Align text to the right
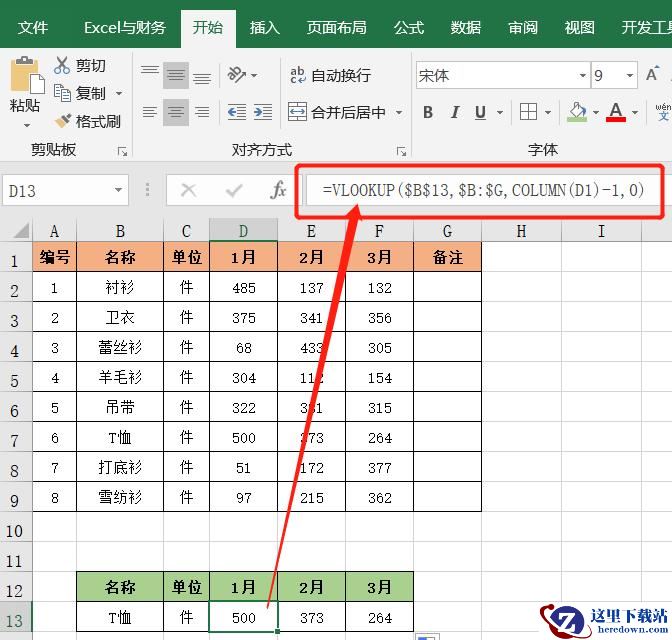The width and height of the screenshot is (672, 640). click(x=202, y=112)
